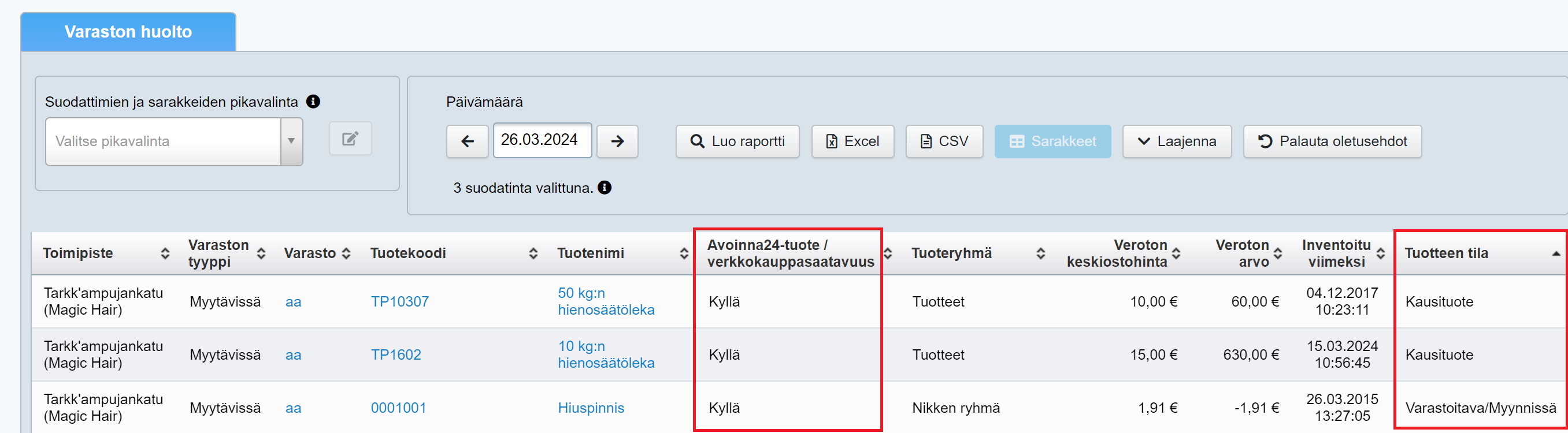Viewport: 1568px width, 433px height.
Task: Open the Valitse pikavalinta dropdown
Action: click(173, 141)
